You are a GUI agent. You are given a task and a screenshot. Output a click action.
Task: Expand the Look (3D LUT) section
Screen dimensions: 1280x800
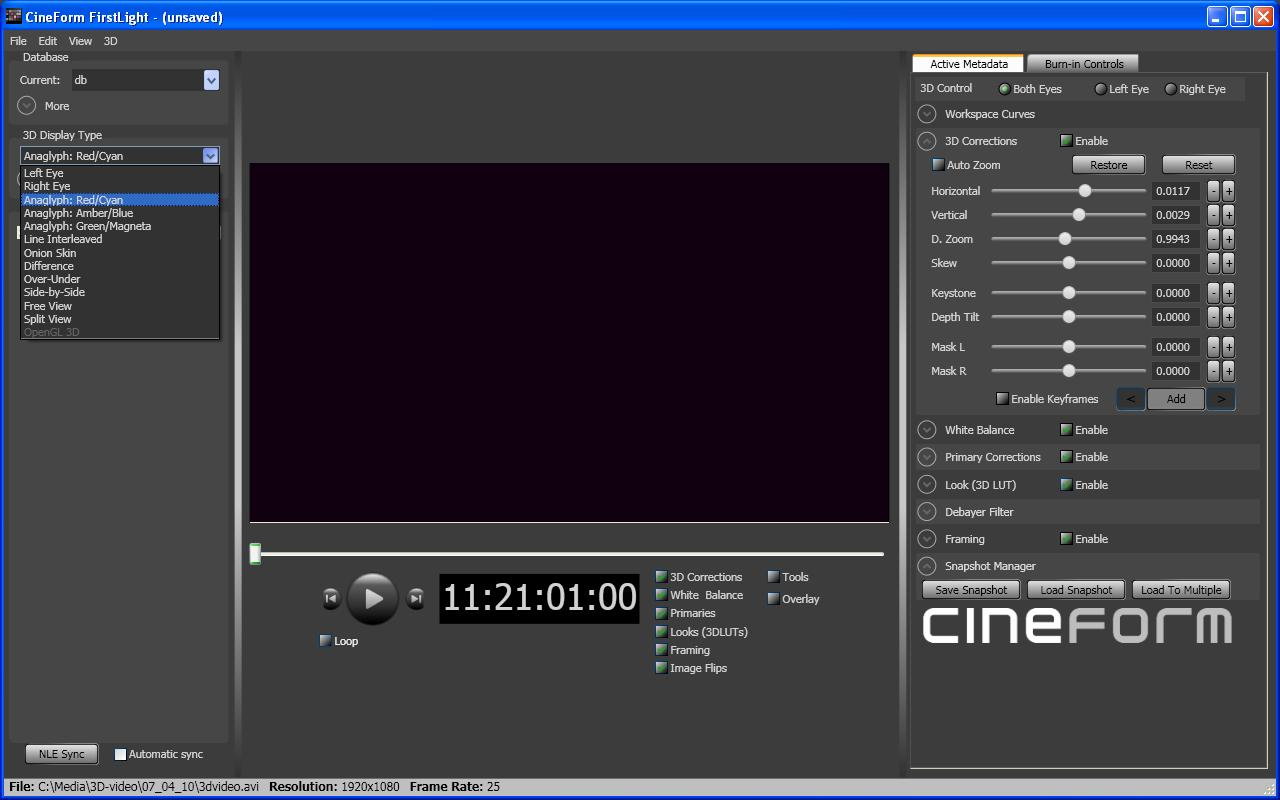pos(927,485)
